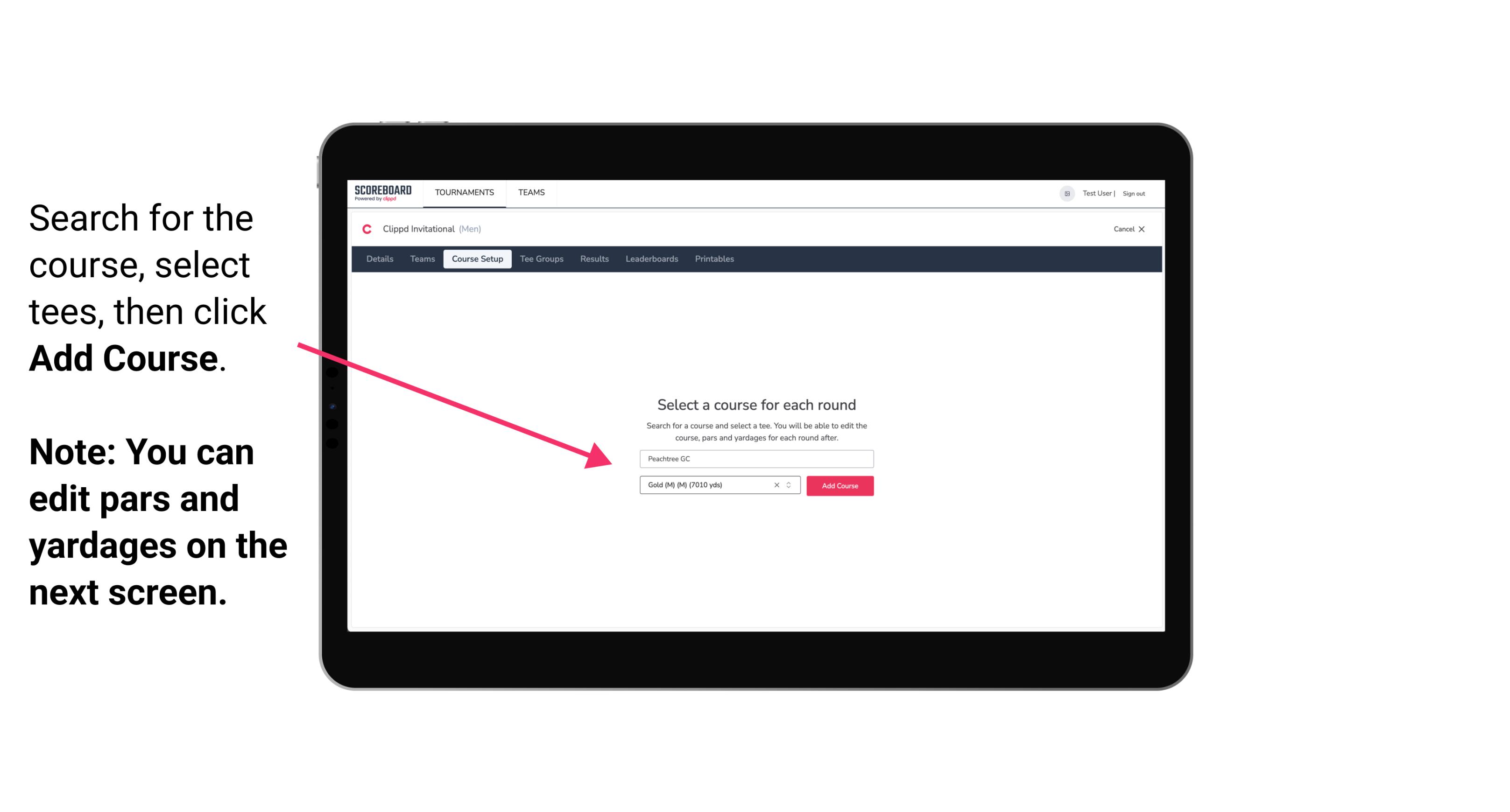Click the Peachtree GC search field
This screenshot has height=812, width=1510.
pos(755,458)
